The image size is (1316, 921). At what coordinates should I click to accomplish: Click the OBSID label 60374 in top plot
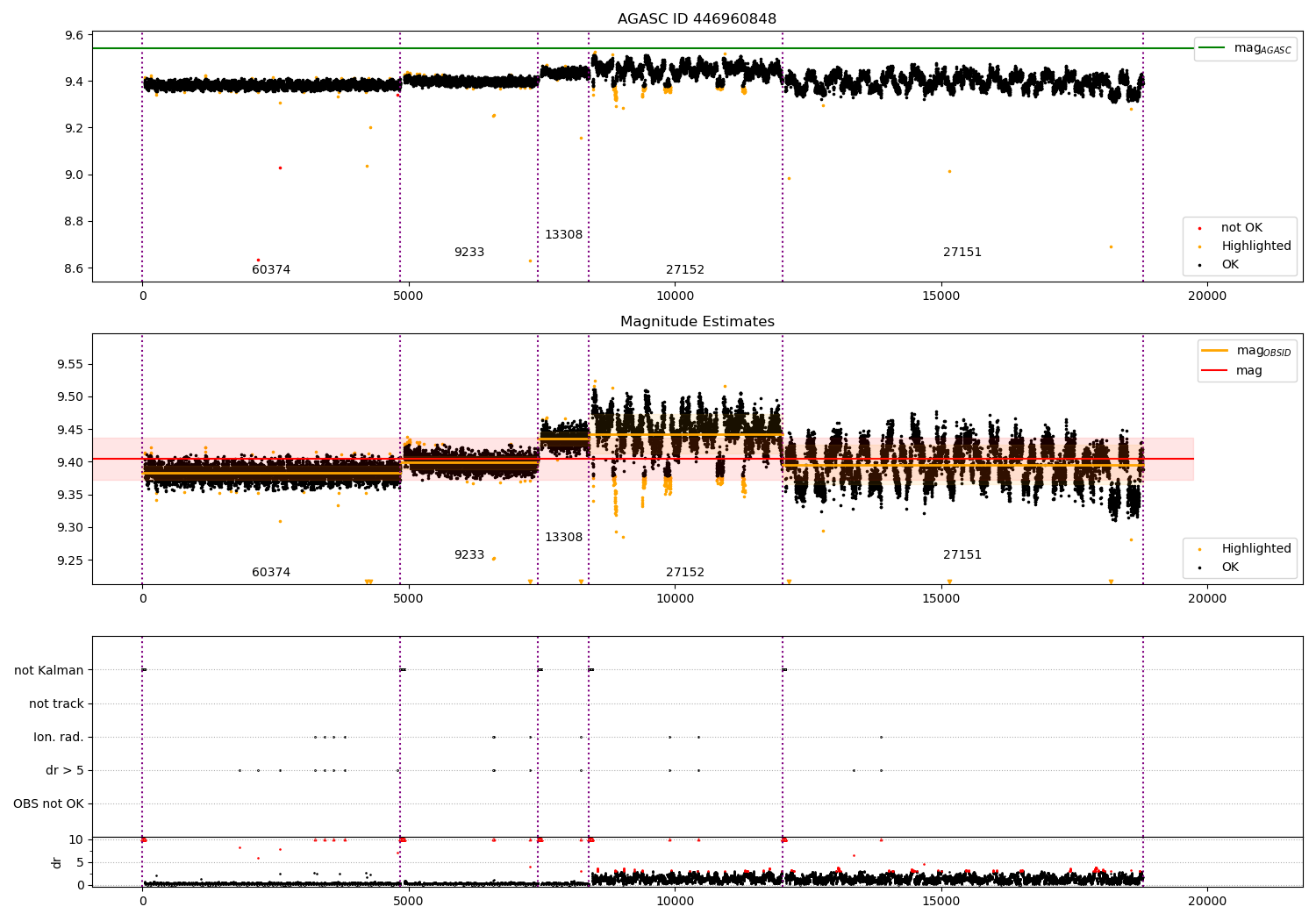(x=271, y=270)
